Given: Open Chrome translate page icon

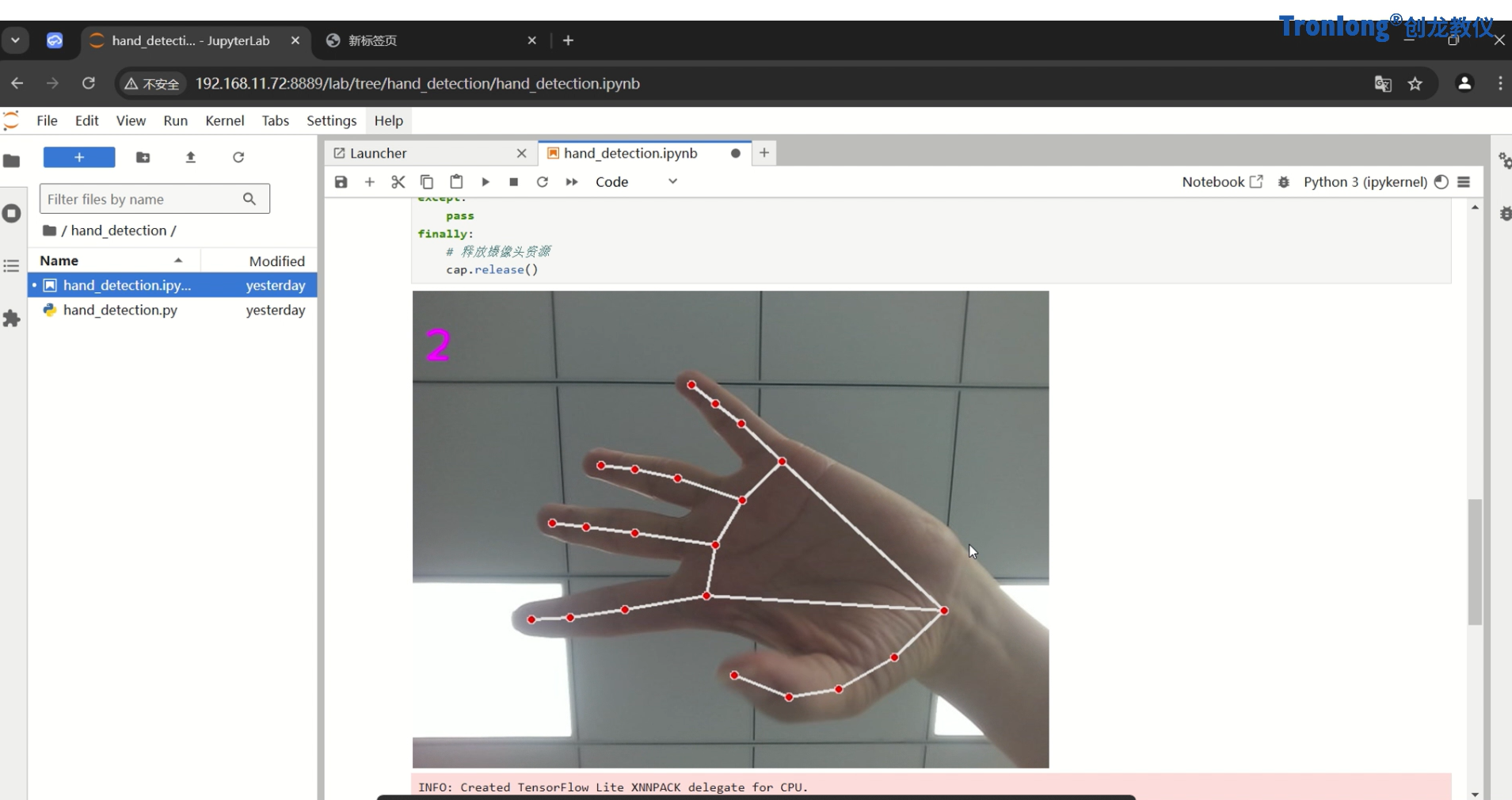Looking at the screenshot, I should tap(1383, 83).
